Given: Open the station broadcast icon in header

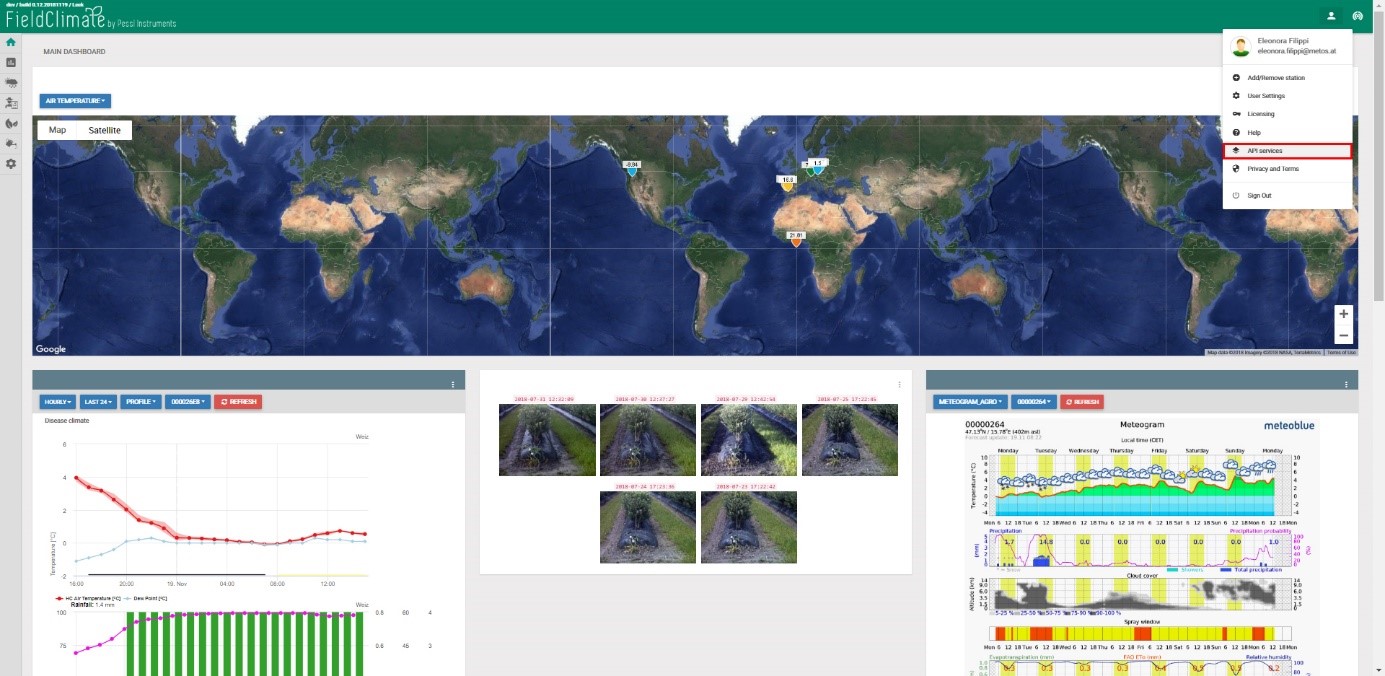Looking at the screenshot, I should (1357, 16).
